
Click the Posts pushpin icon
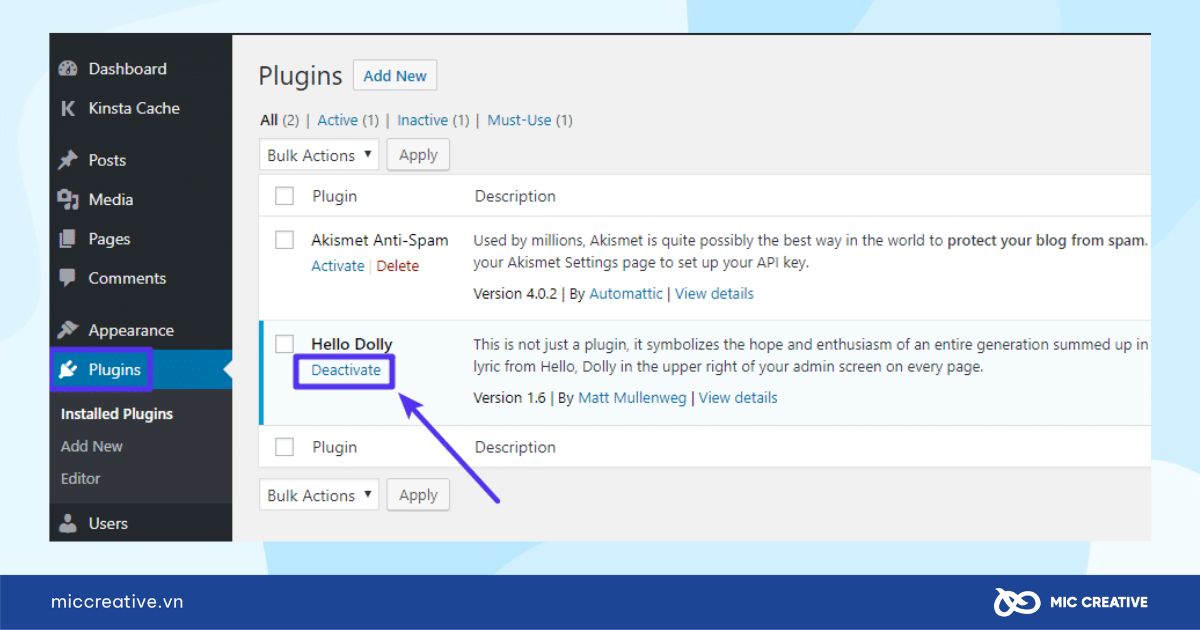pyautogui.click(x=68, y=160)
